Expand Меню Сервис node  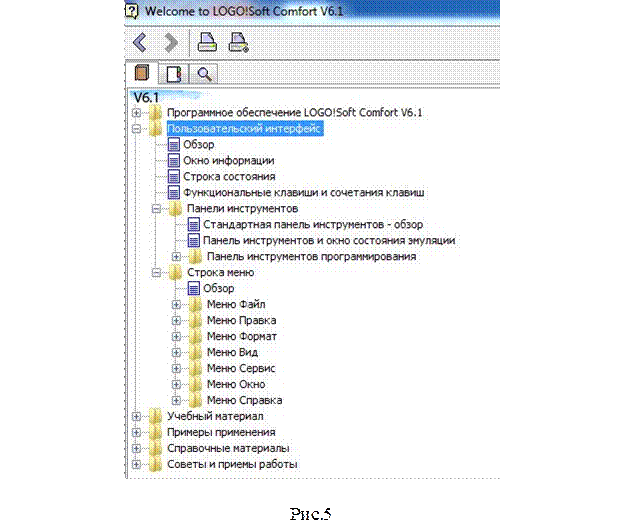coord(176,368)
